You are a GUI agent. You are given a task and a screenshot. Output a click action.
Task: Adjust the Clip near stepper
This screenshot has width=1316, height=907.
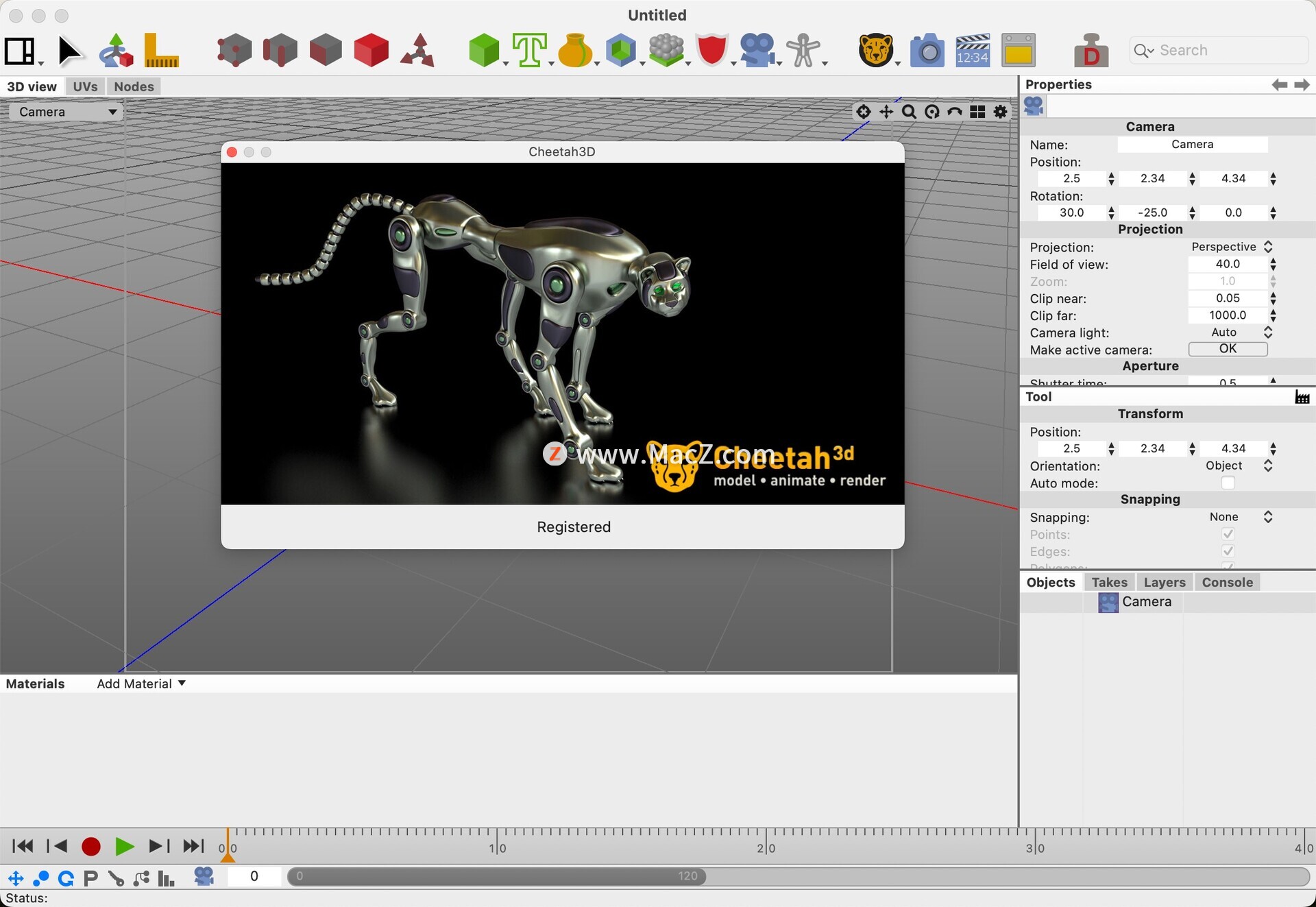(x=1273, y=298)
